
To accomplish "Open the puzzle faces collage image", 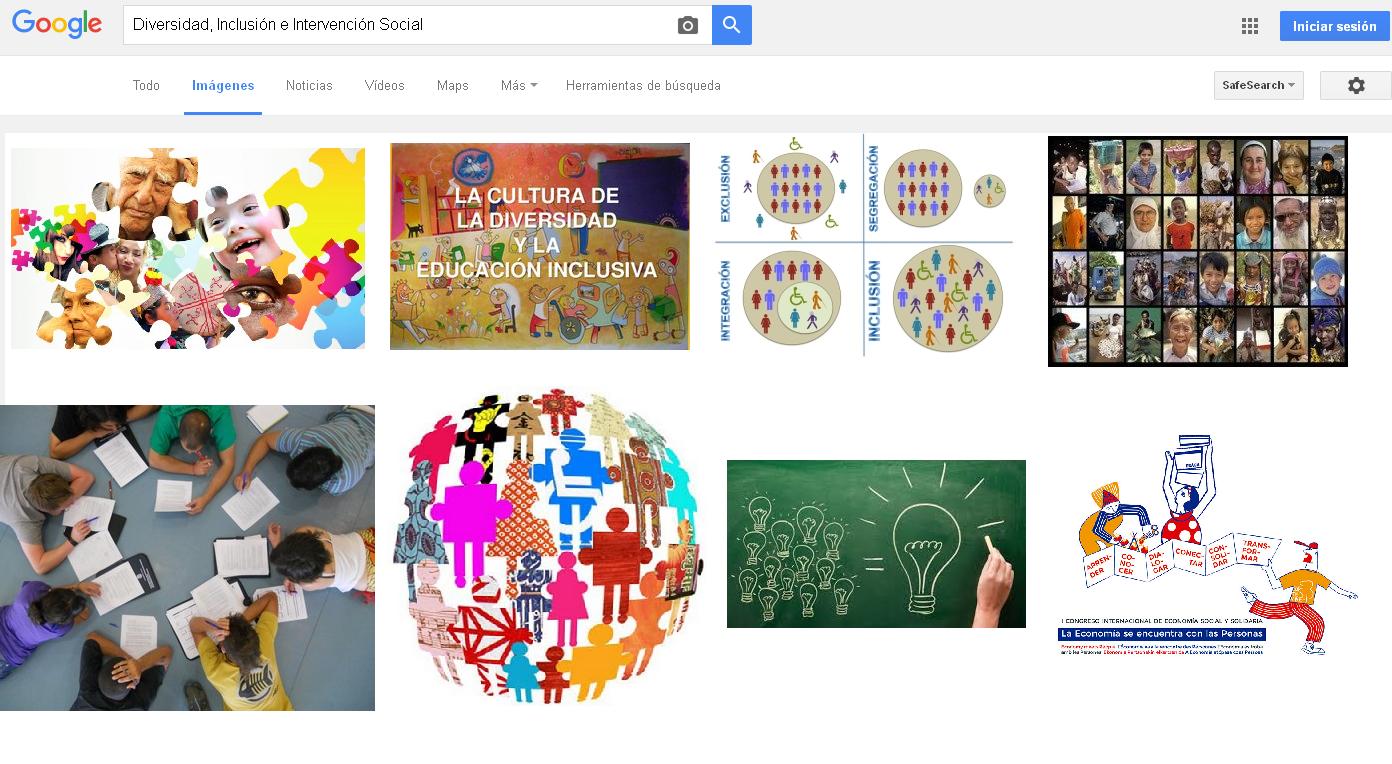I will [x=188, y=248].
